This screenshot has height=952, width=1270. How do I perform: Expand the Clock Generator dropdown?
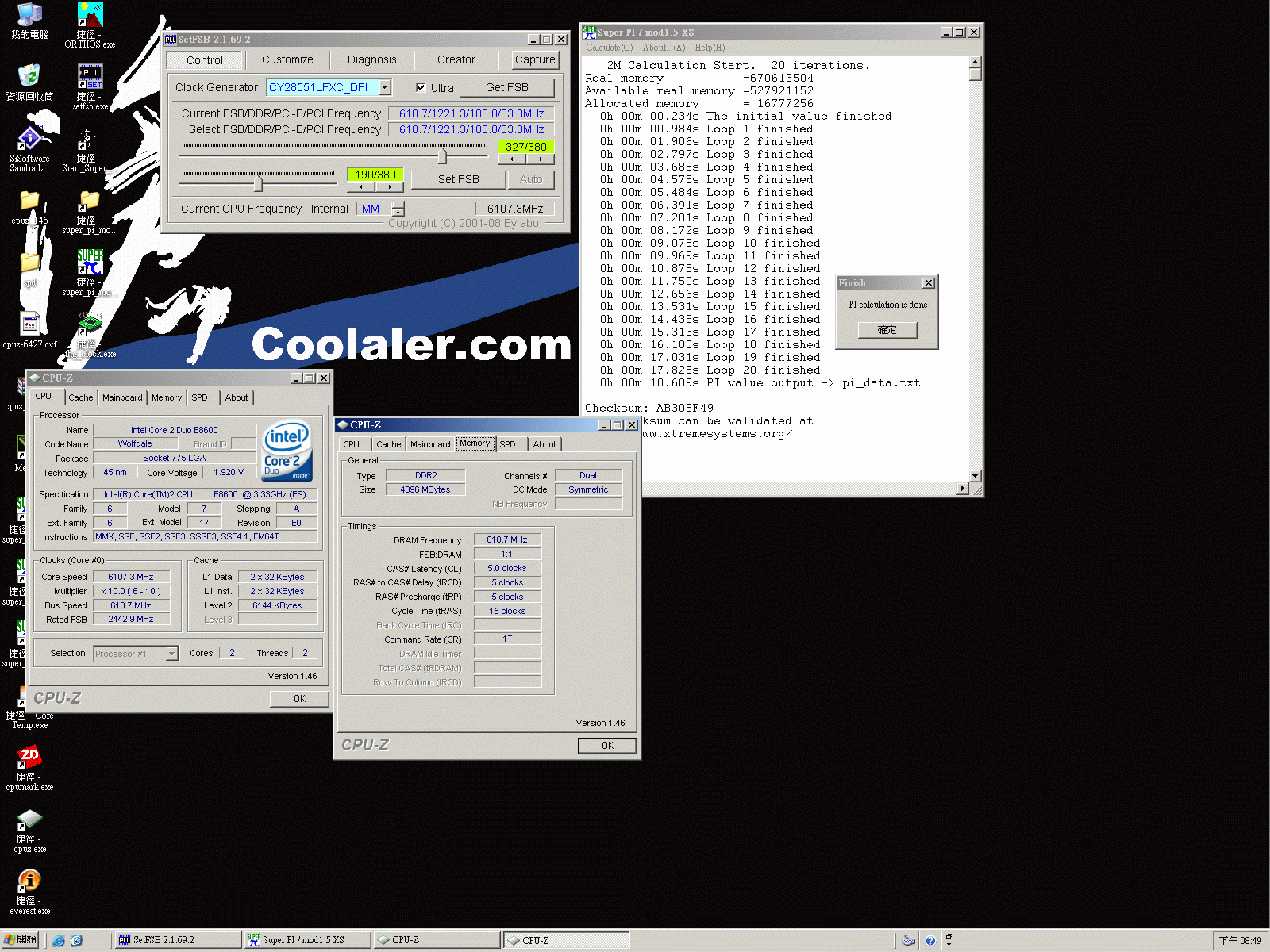tap(385, 87)
